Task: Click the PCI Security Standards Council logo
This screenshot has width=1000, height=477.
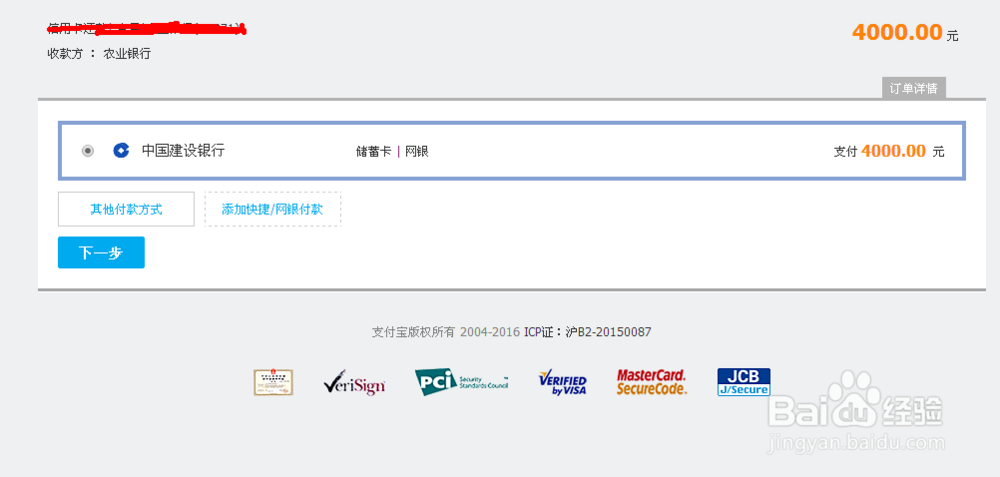Action: 461,382
